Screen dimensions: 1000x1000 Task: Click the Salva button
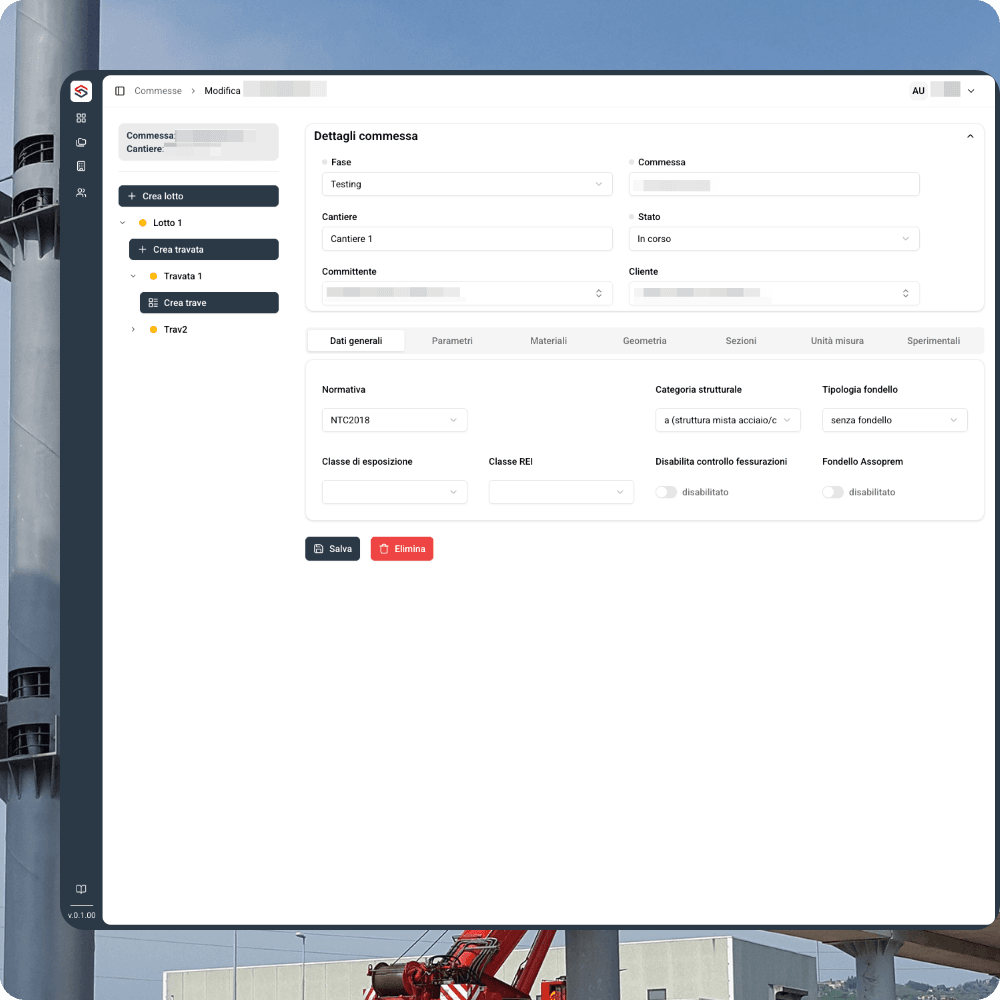pyautogui.click(x=332, y=548)
